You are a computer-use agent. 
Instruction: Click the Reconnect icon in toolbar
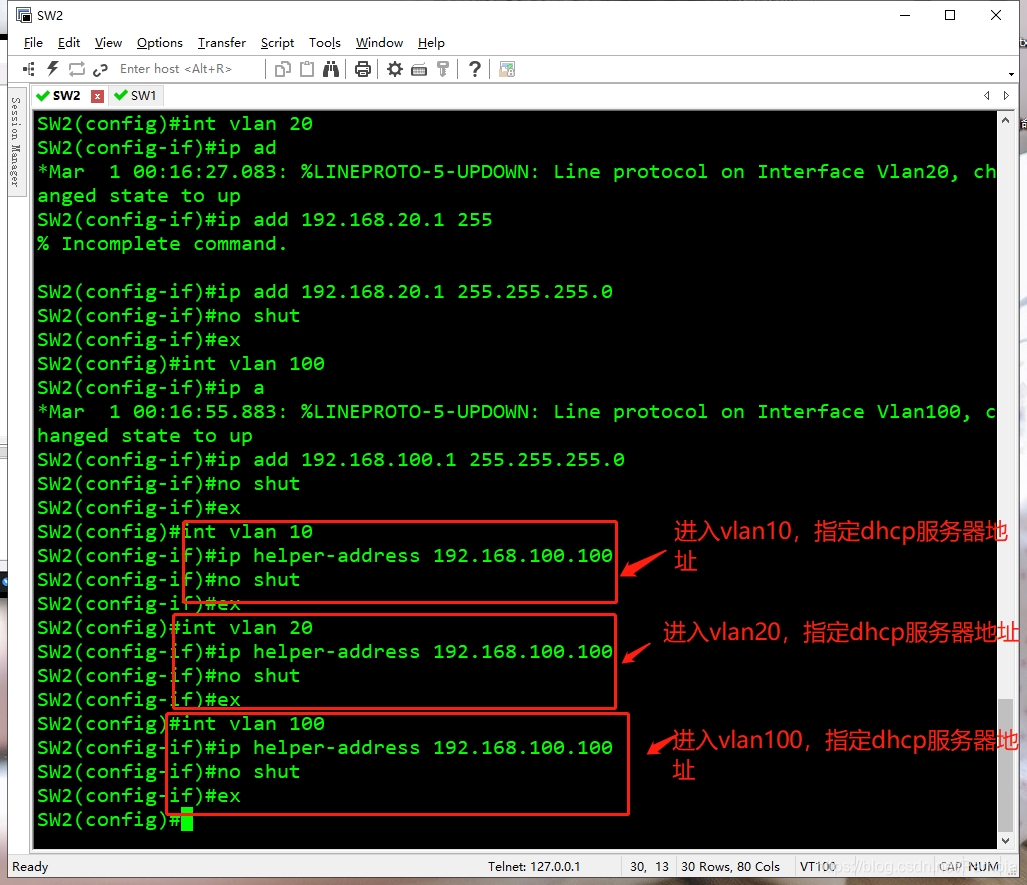[x=77, y=69]
